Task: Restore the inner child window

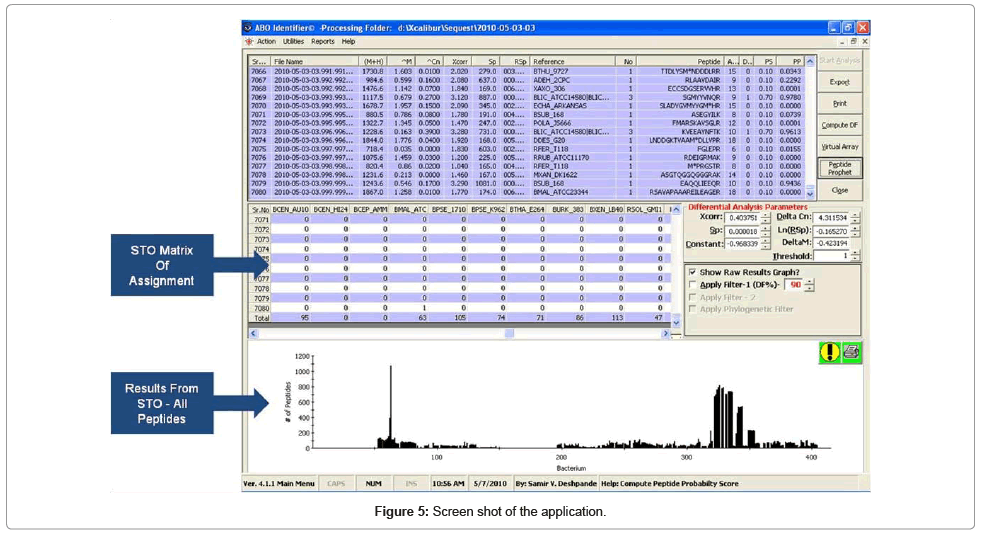Action: click(853, 41)
